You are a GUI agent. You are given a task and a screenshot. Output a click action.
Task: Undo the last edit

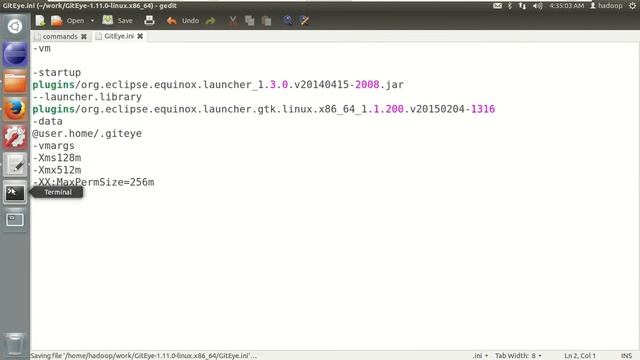point(182,20)
